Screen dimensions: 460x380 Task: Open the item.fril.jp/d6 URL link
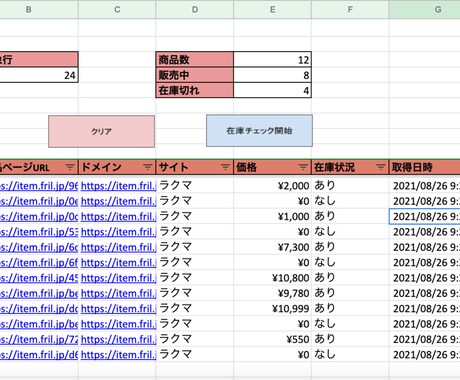coord(39,354)
